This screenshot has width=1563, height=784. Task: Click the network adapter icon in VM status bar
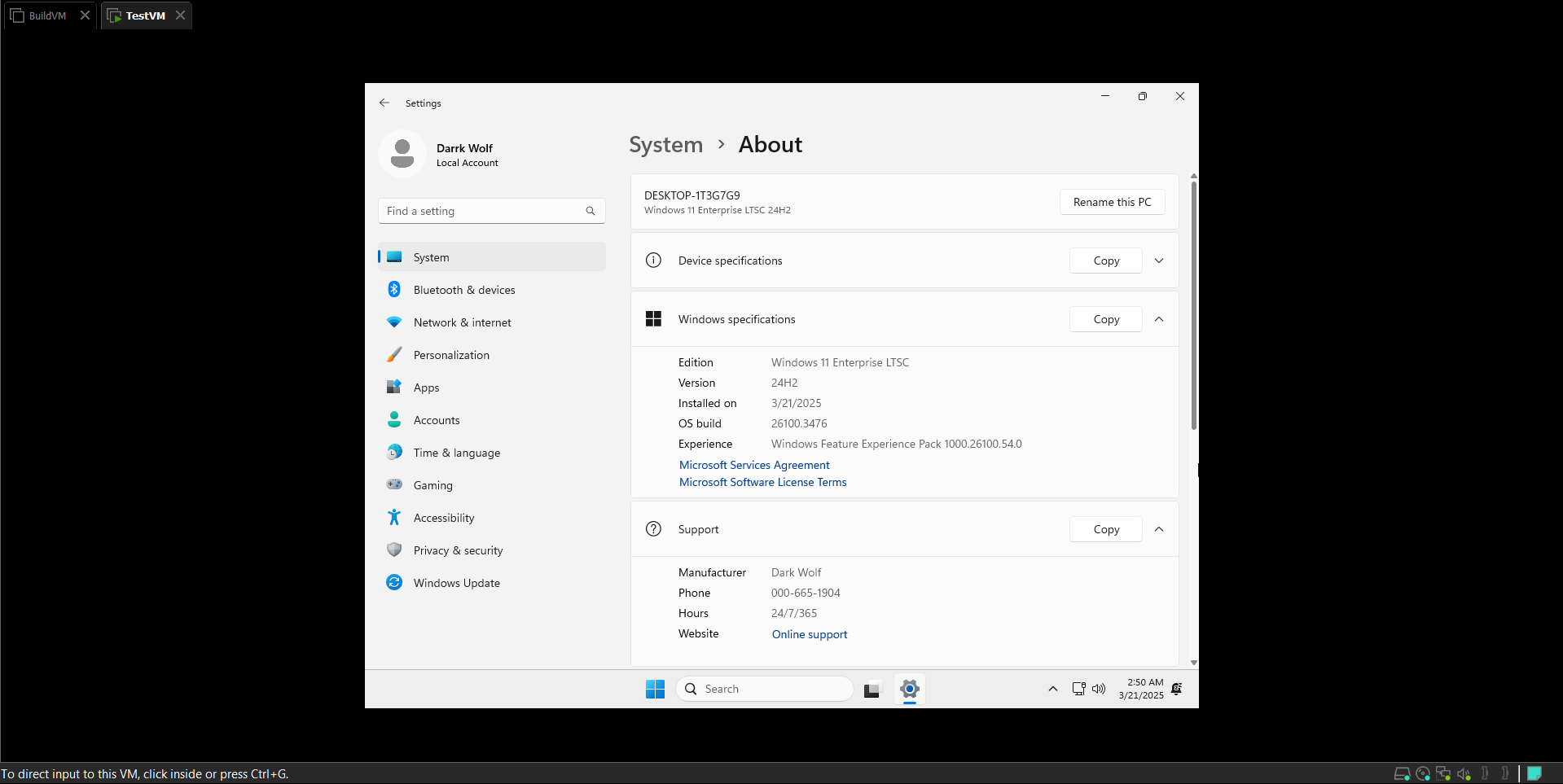coord(1443,773)
